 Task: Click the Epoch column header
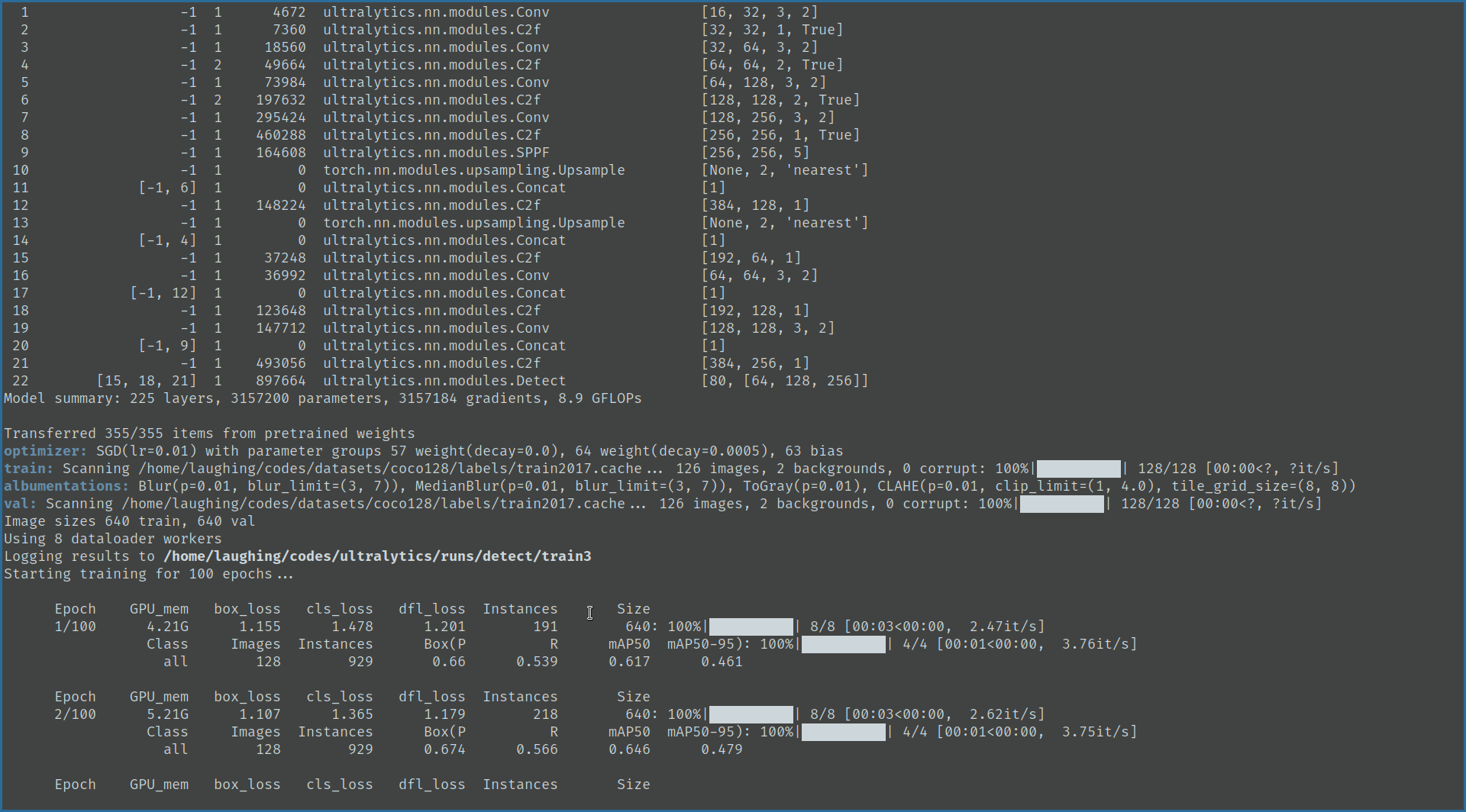75,608
